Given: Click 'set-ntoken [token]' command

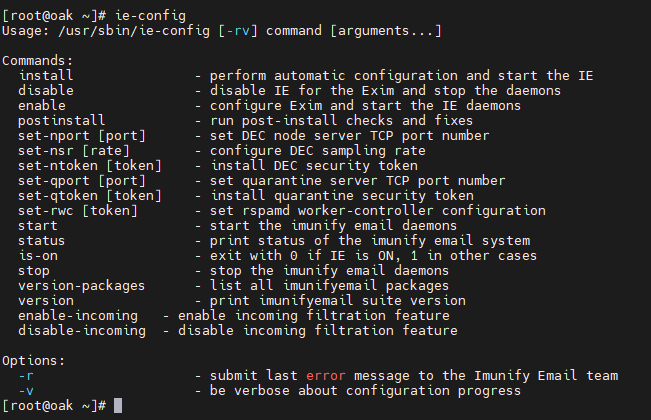Looking at the screenshot, I should (x=90, y=166).
